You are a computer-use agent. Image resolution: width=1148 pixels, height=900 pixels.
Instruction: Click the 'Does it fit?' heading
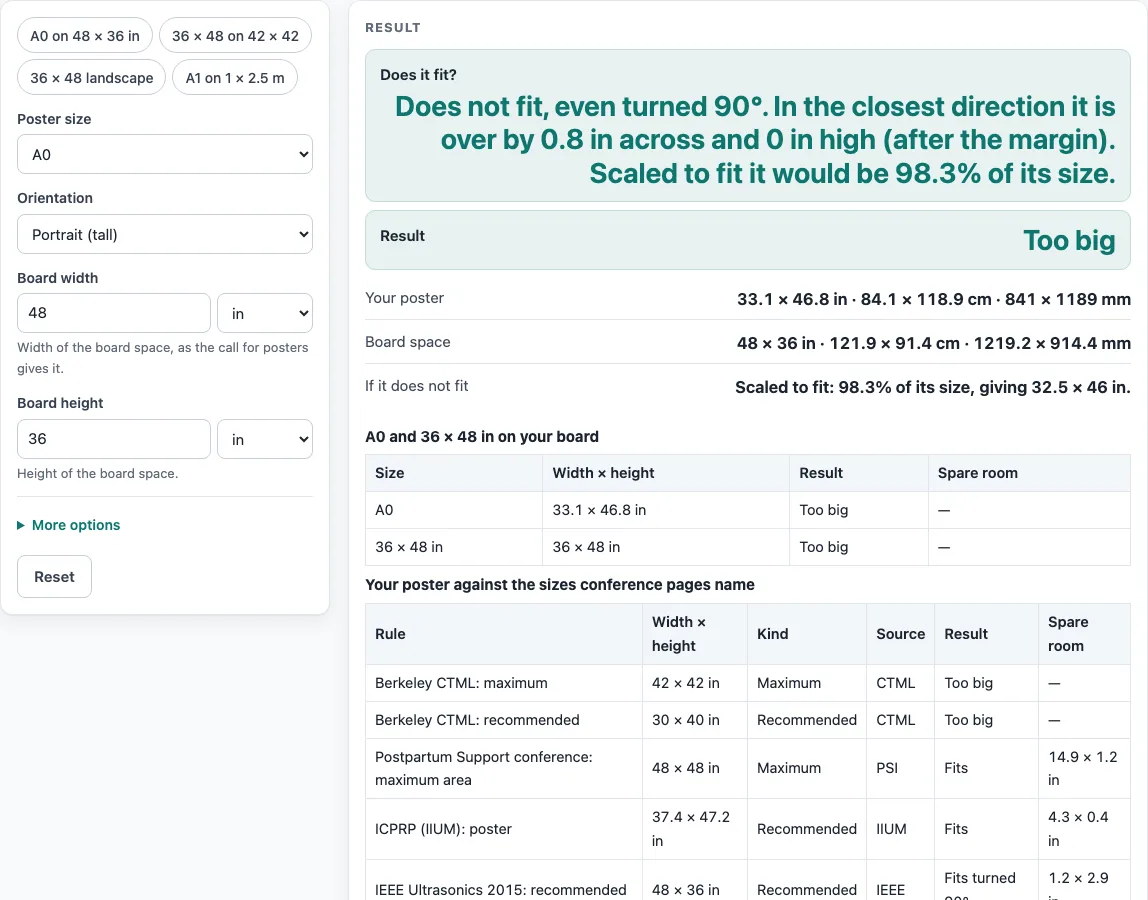click(x=418, y=75)
